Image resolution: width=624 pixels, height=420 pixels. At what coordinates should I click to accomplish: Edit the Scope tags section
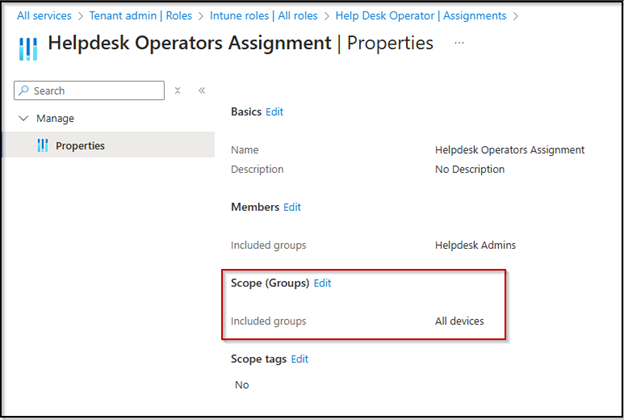click(300, 359)
